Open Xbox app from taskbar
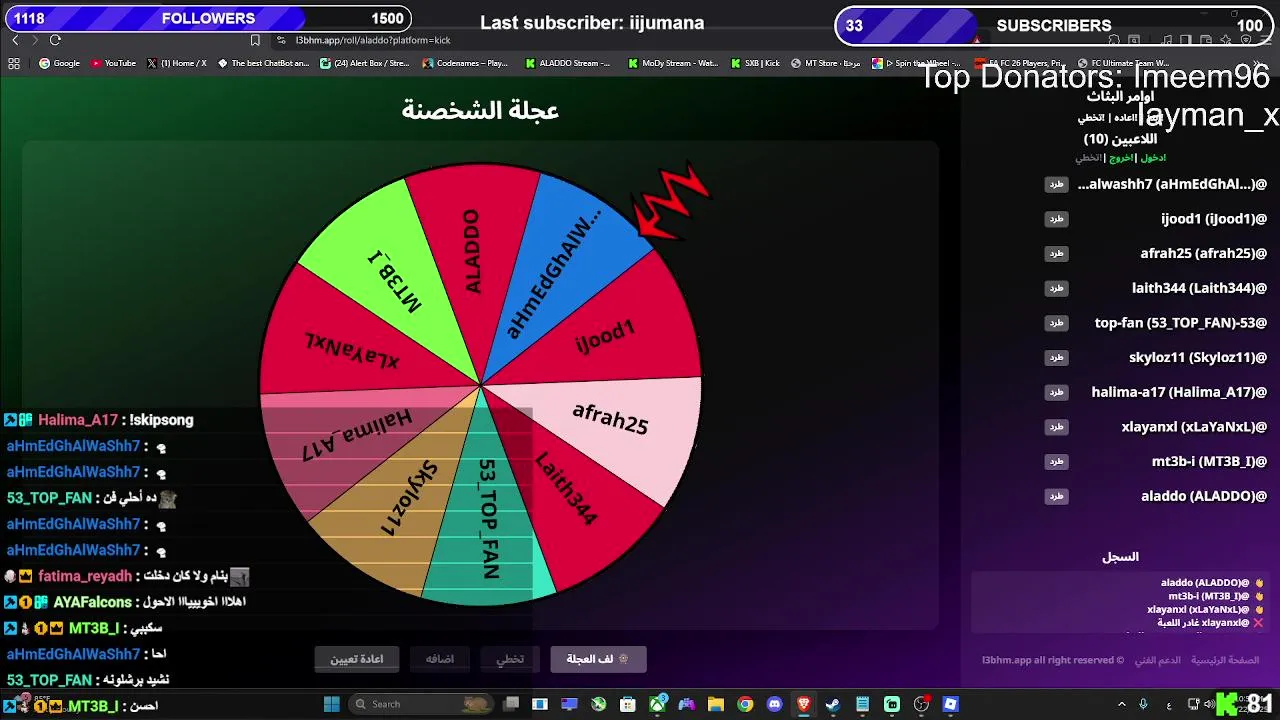Viewport: 1280px width, 720px height. (x=657, y=704)
